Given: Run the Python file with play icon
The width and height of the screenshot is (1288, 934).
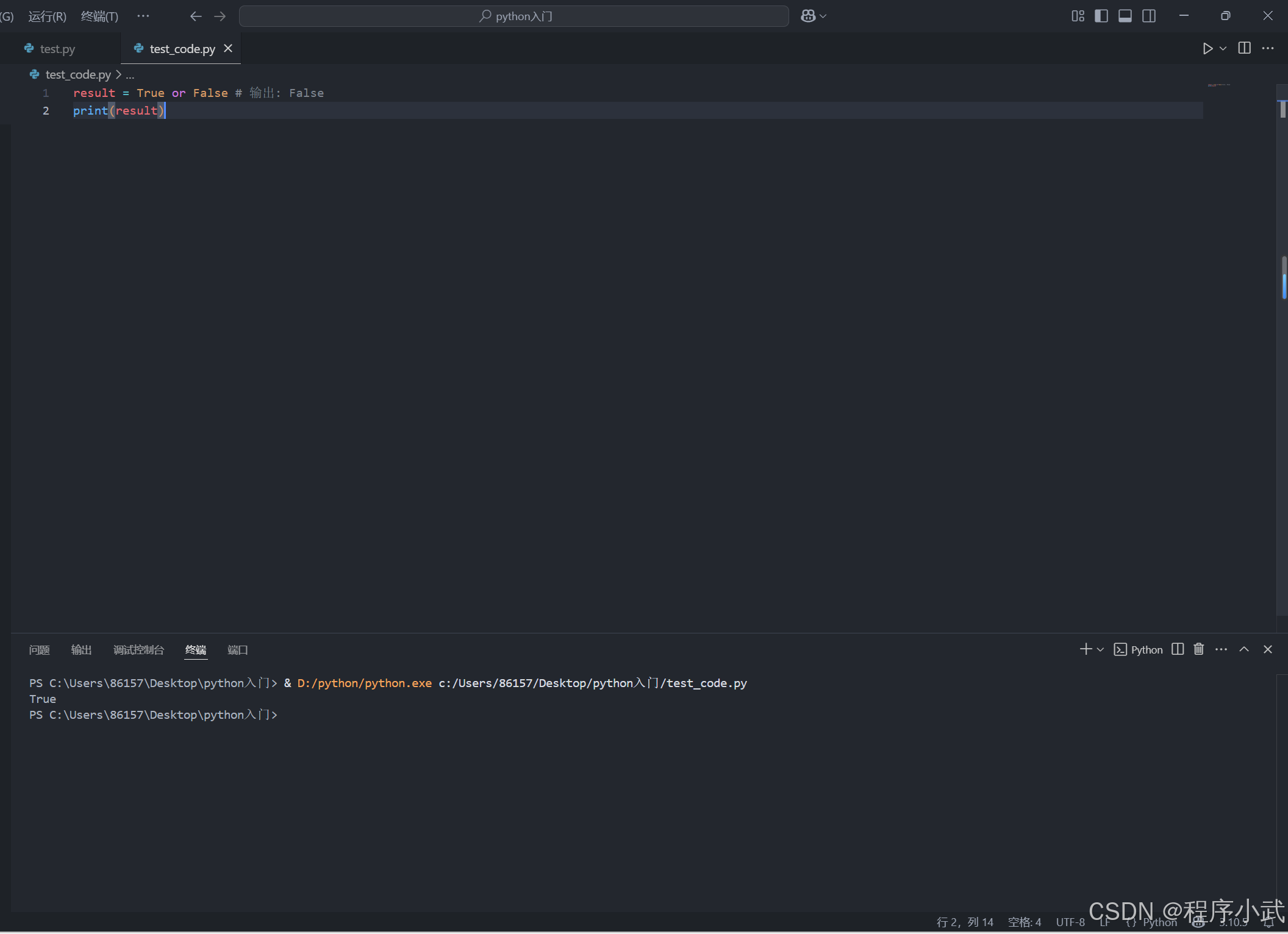Looking at the screenshot, I should (x=1207, y=49).
